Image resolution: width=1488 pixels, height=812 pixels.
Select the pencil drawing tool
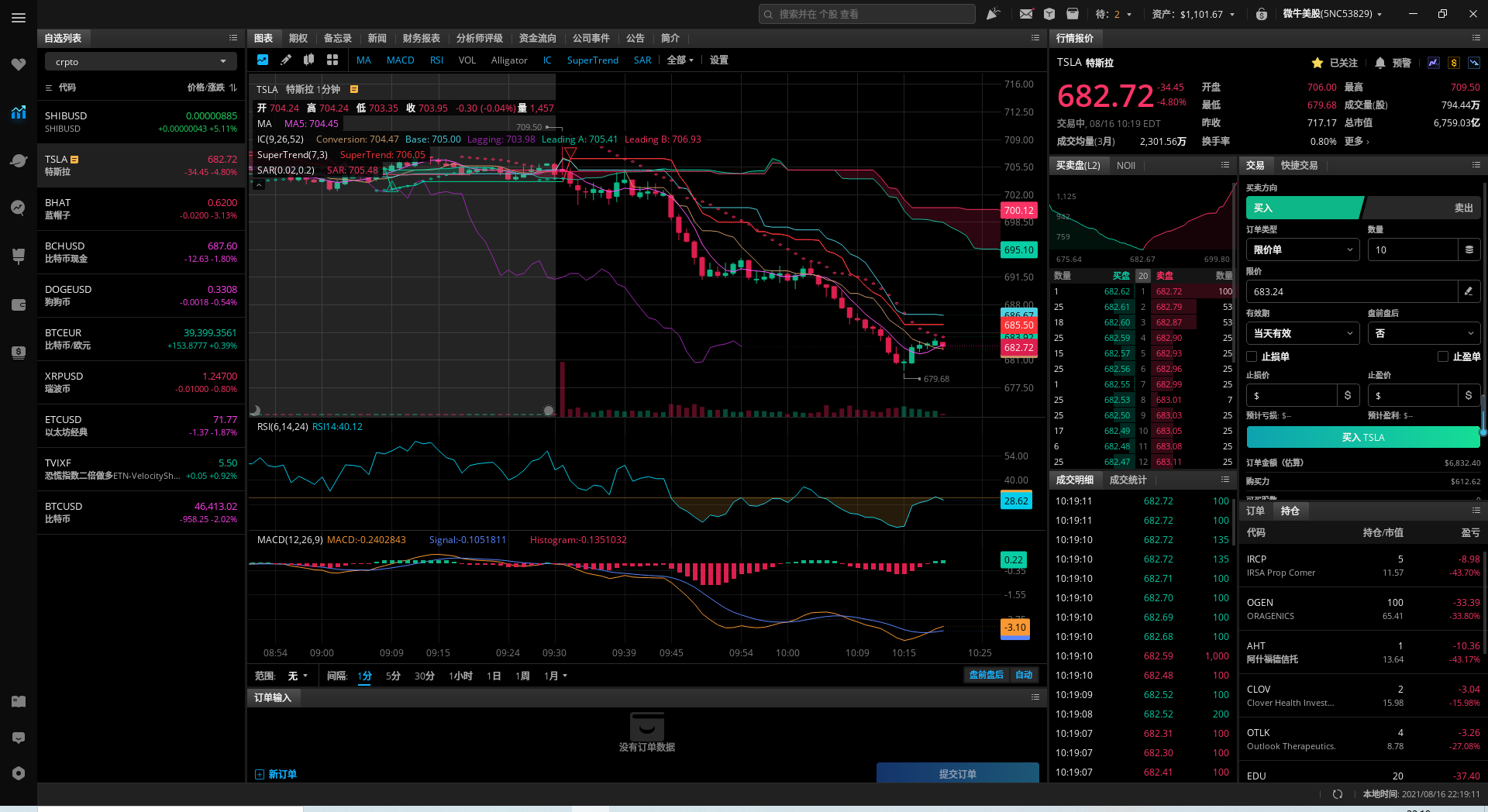[286, 60]
